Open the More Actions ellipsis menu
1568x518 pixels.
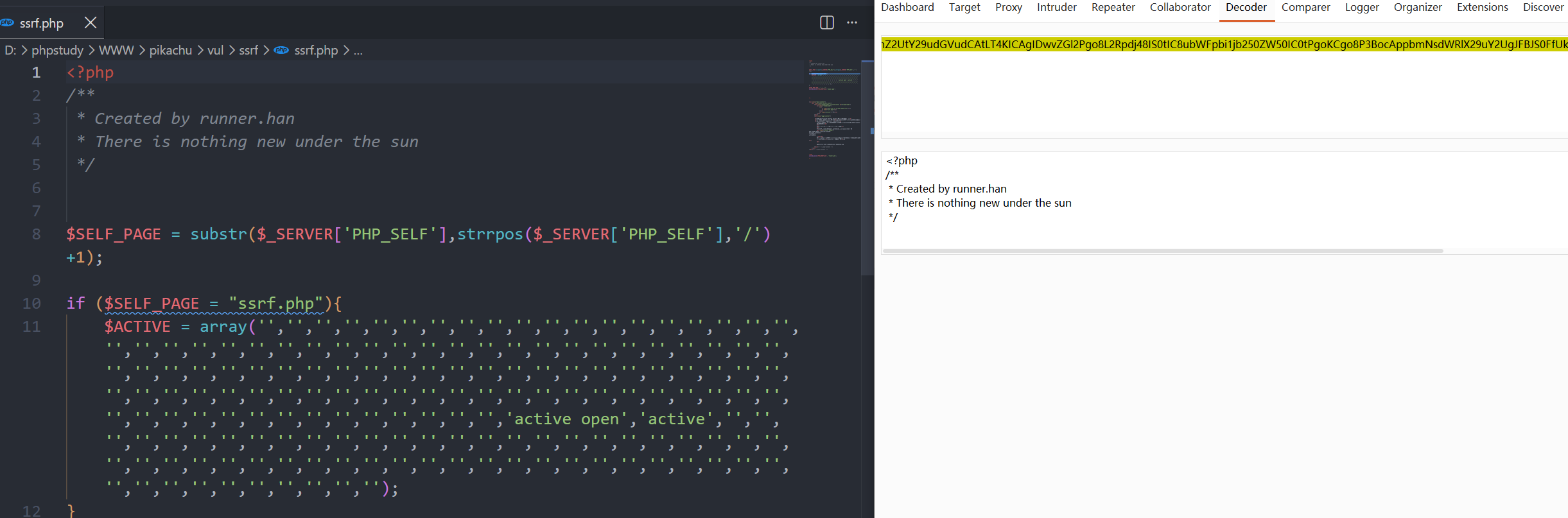pos(852,23)
